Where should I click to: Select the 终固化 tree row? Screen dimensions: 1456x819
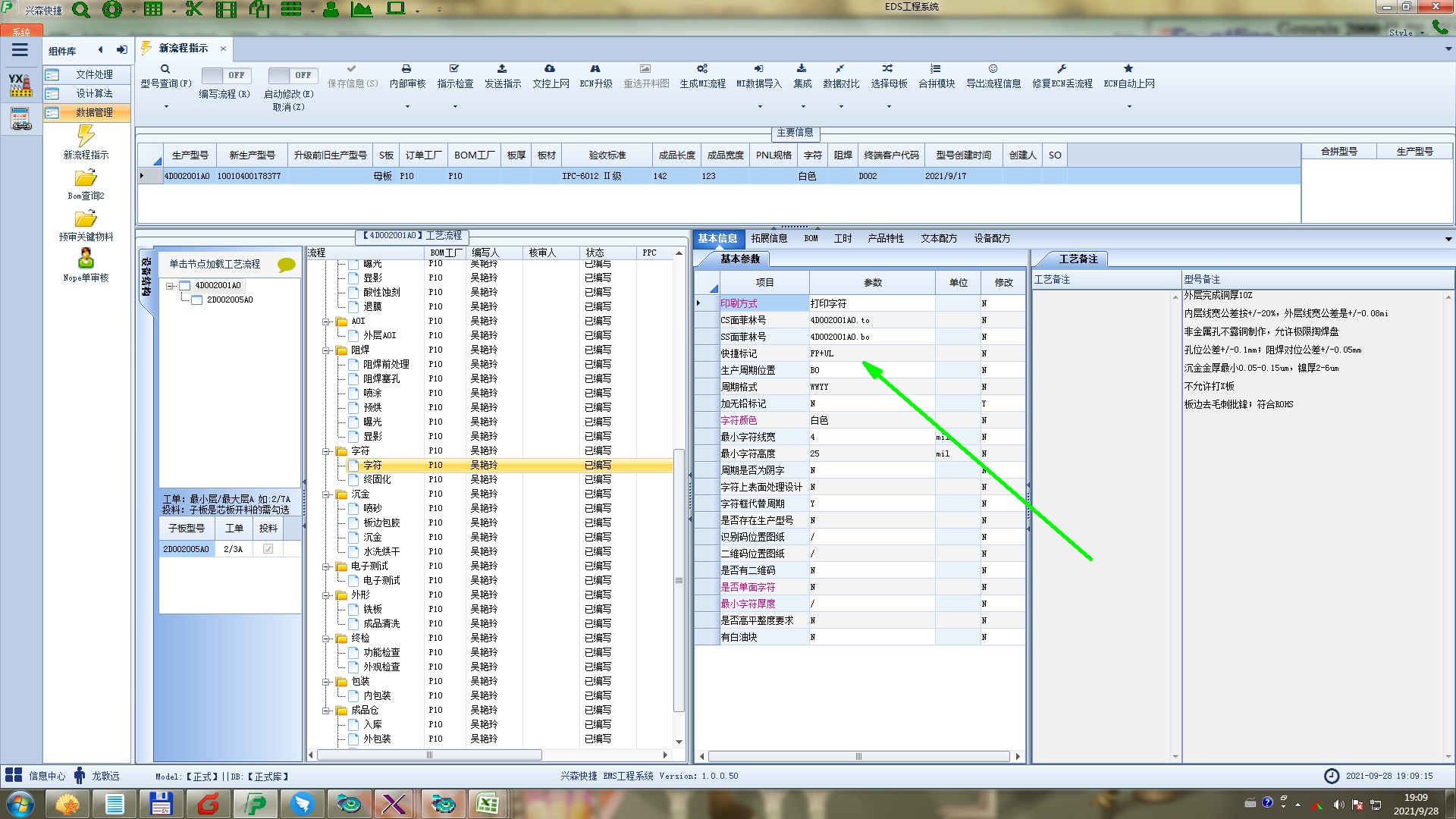point(377,479)
